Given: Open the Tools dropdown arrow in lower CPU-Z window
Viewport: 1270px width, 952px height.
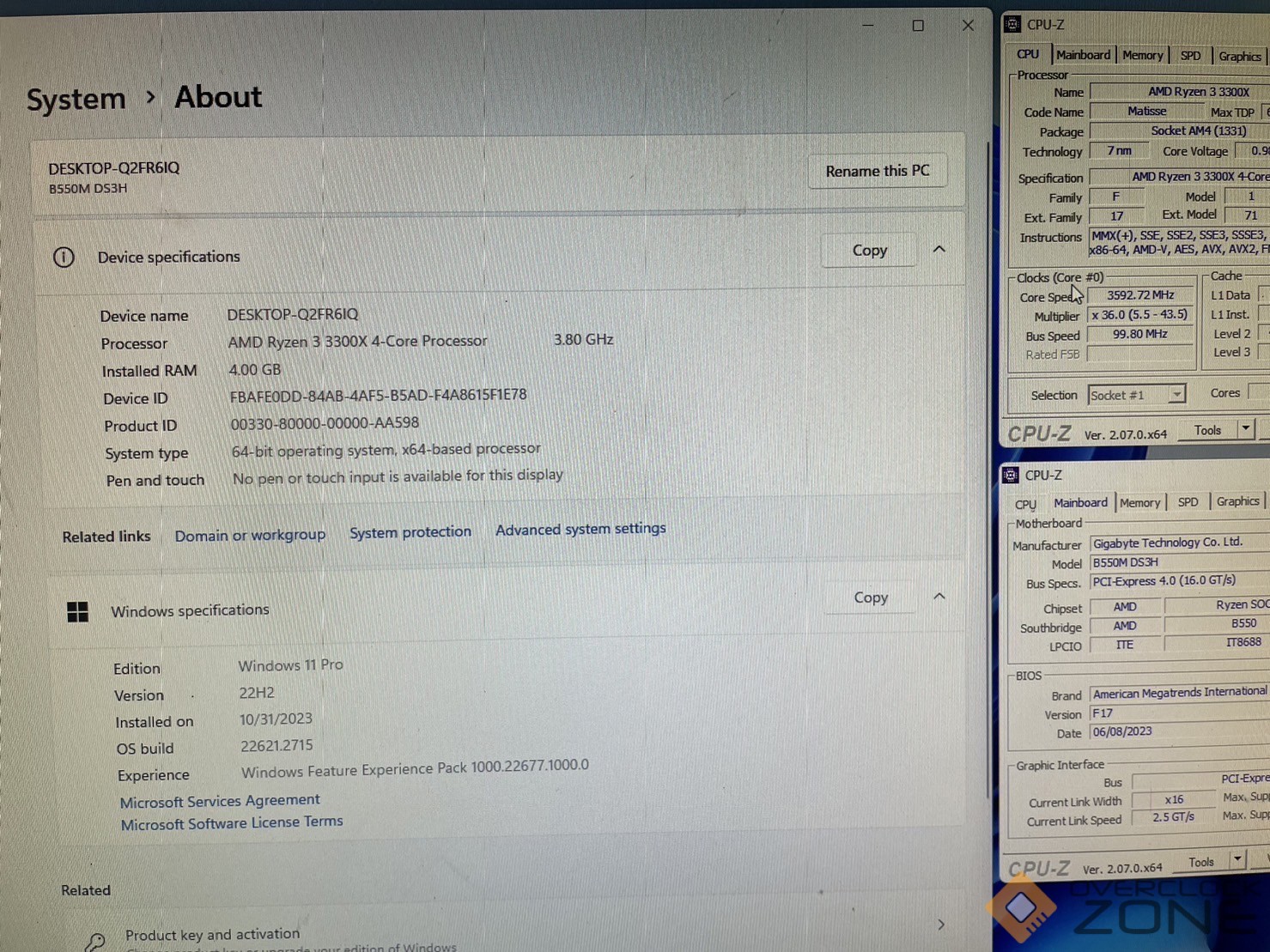Looking at the screenshot, I should click(x=1237, y=860).
